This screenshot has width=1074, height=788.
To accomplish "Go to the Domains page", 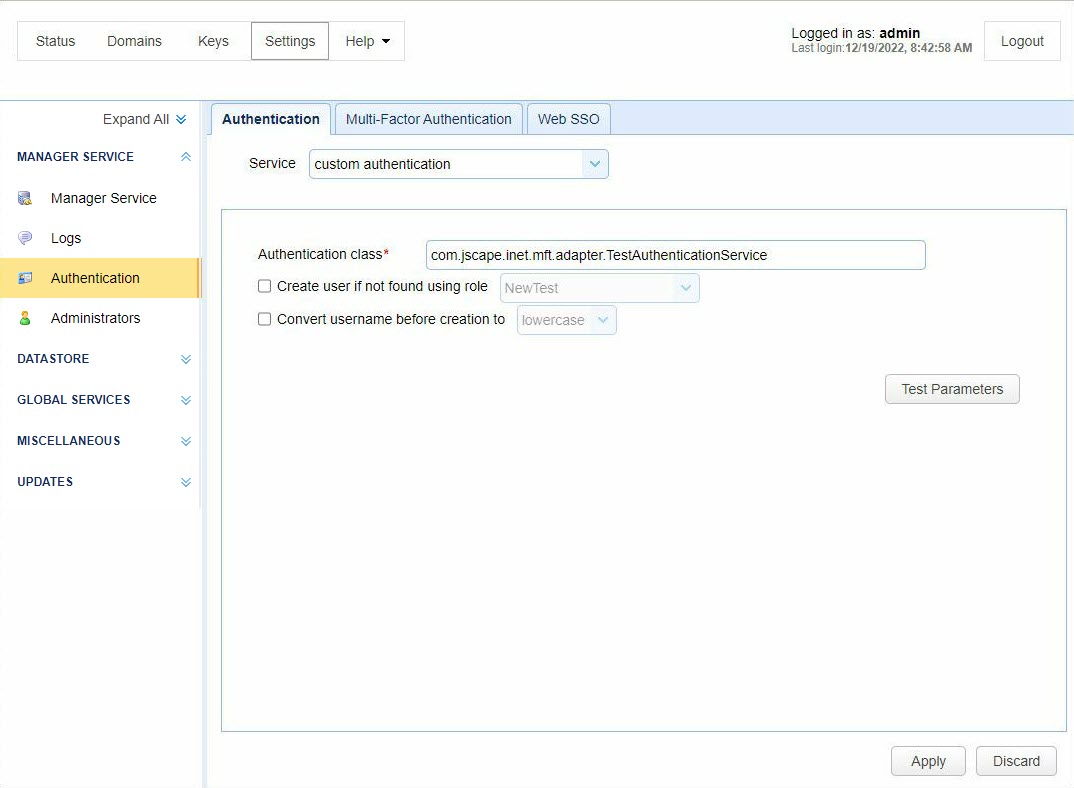I will coord(134,41).
